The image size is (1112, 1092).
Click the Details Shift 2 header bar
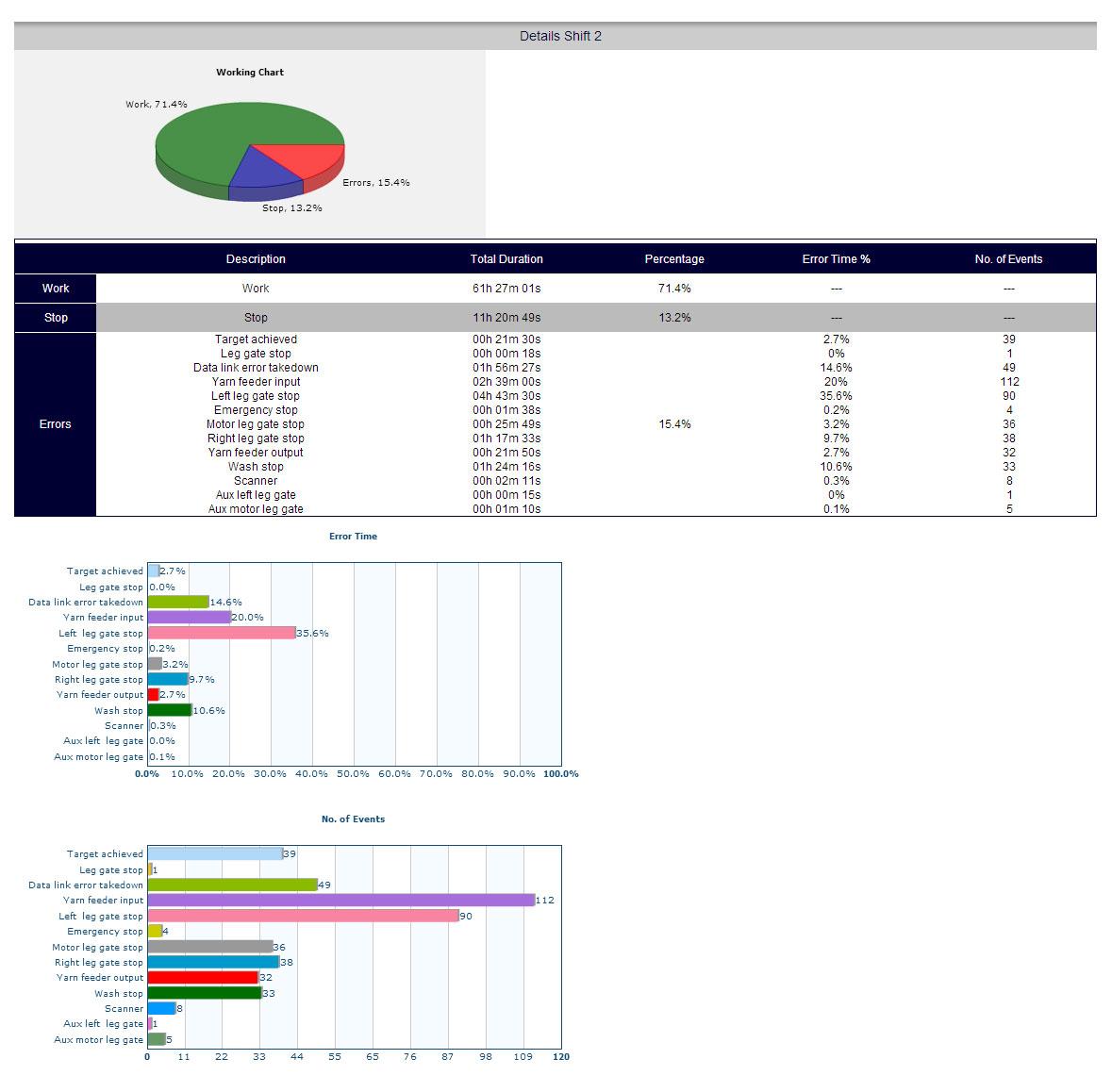tap(556, 36)
